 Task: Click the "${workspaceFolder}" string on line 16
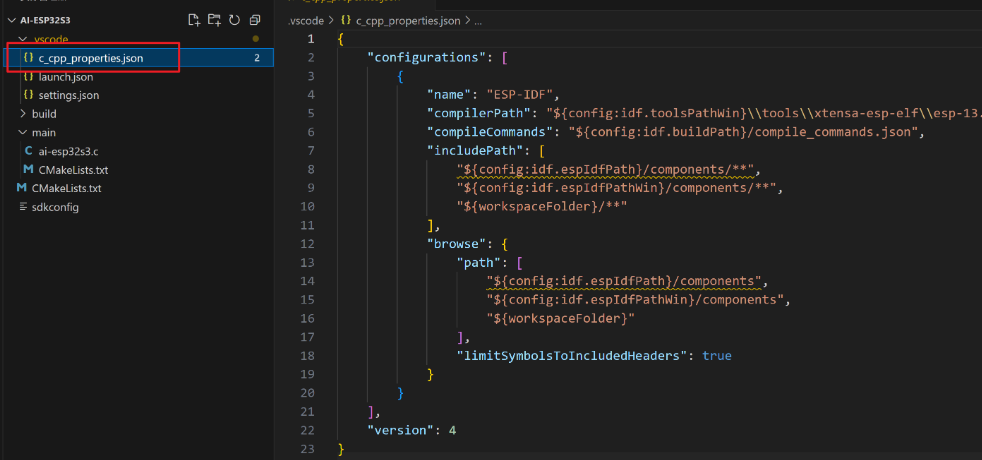click(x=561, y=319)
